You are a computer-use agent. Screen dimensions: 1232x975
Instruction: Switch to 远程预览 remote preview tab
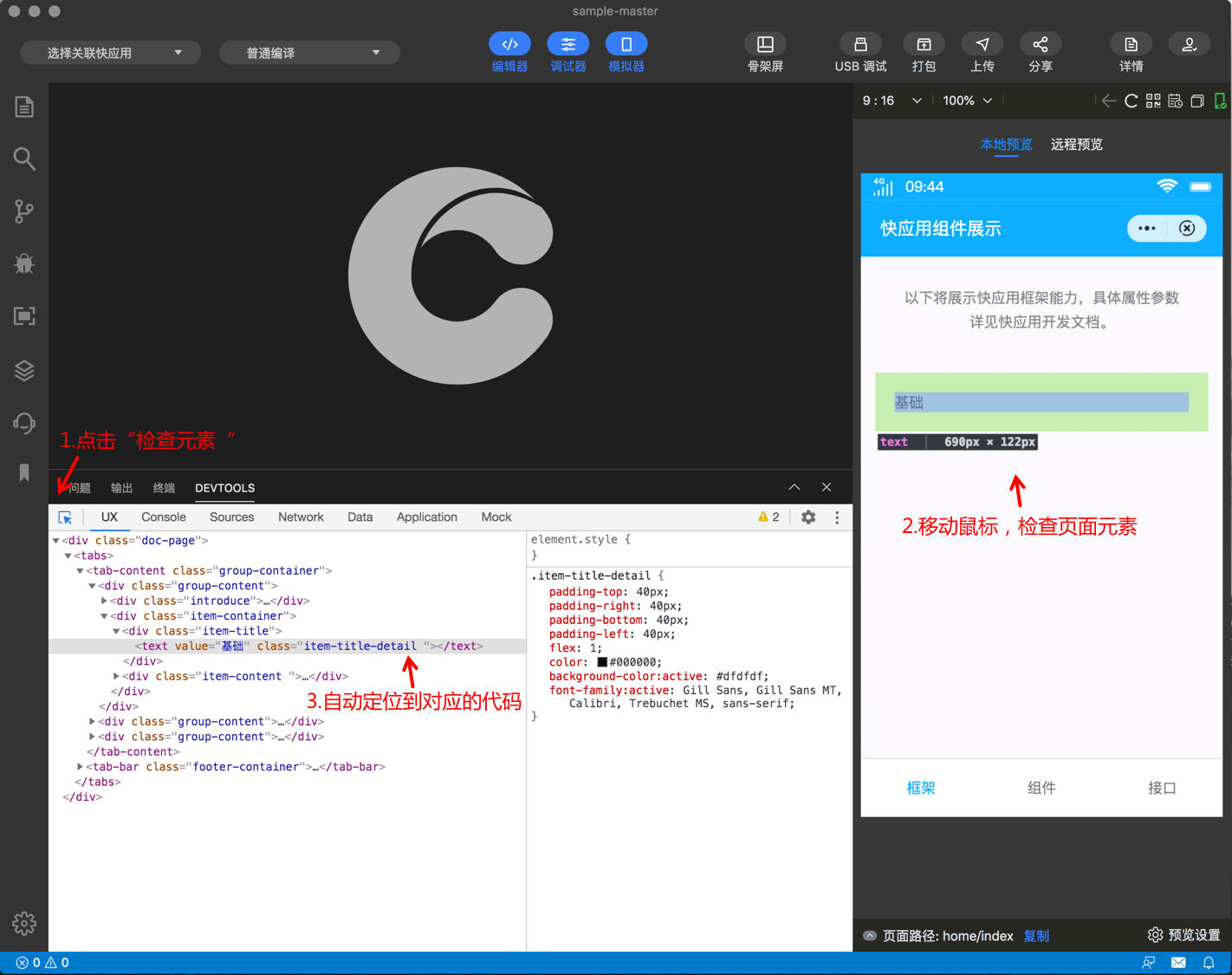point(1076,145)
